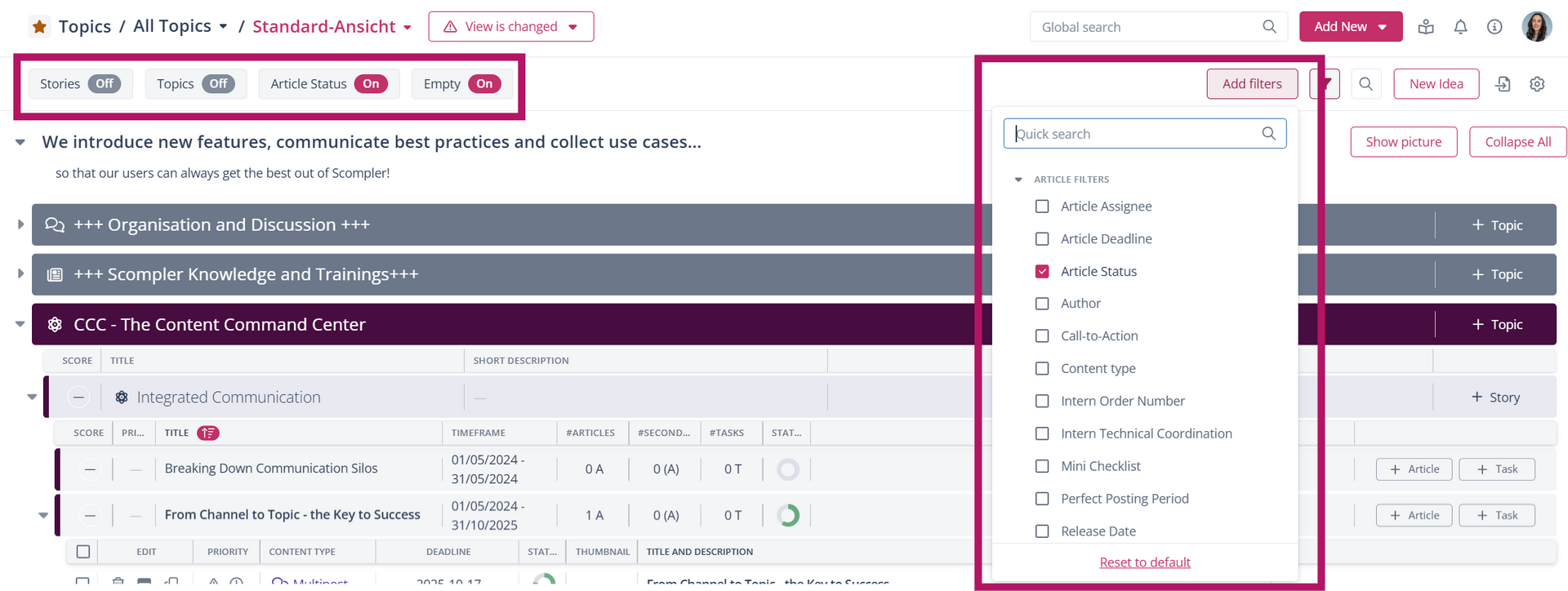Click the info circle icon

[1494, 27]
